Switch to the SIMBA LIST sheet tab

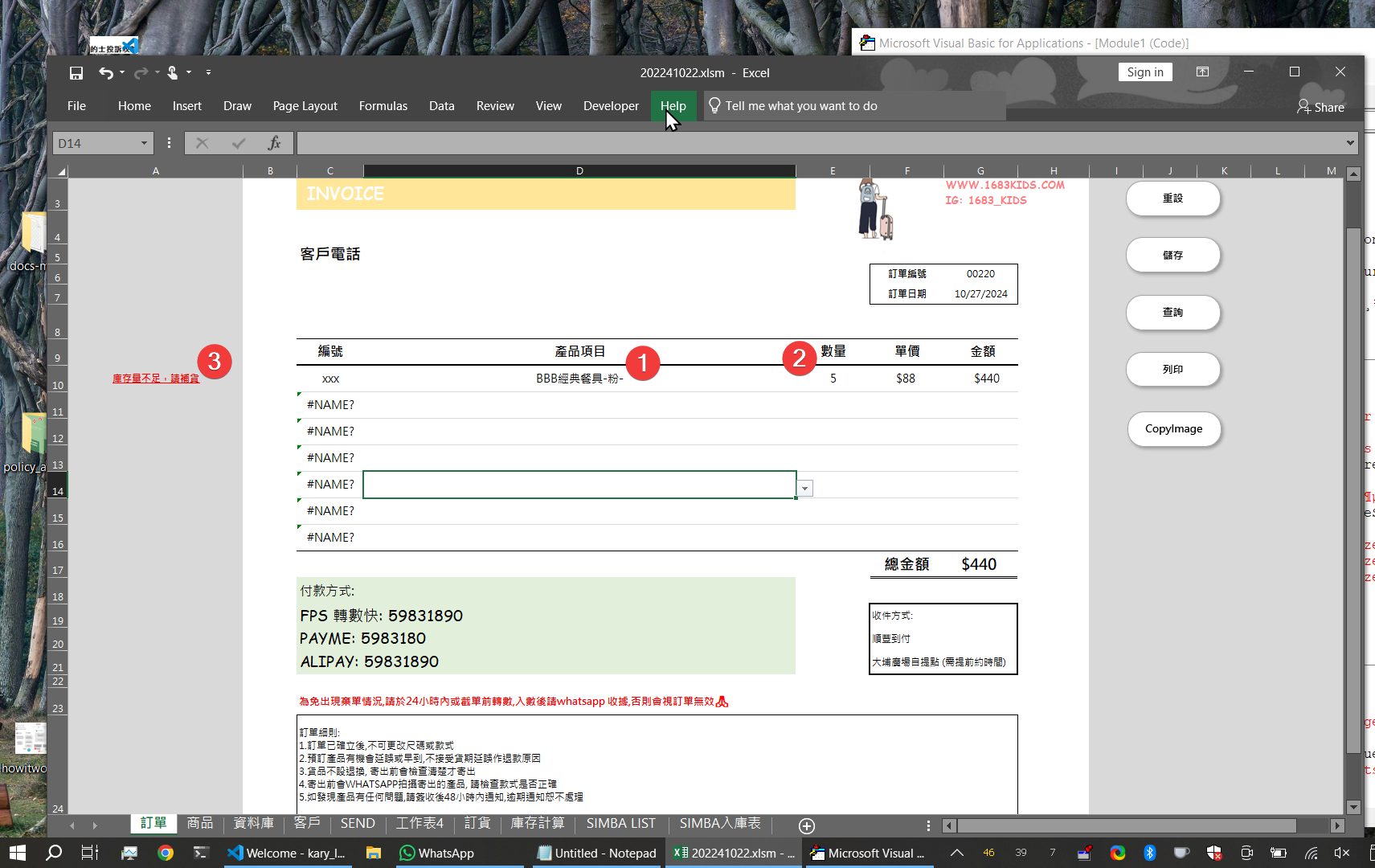point(620,824)
